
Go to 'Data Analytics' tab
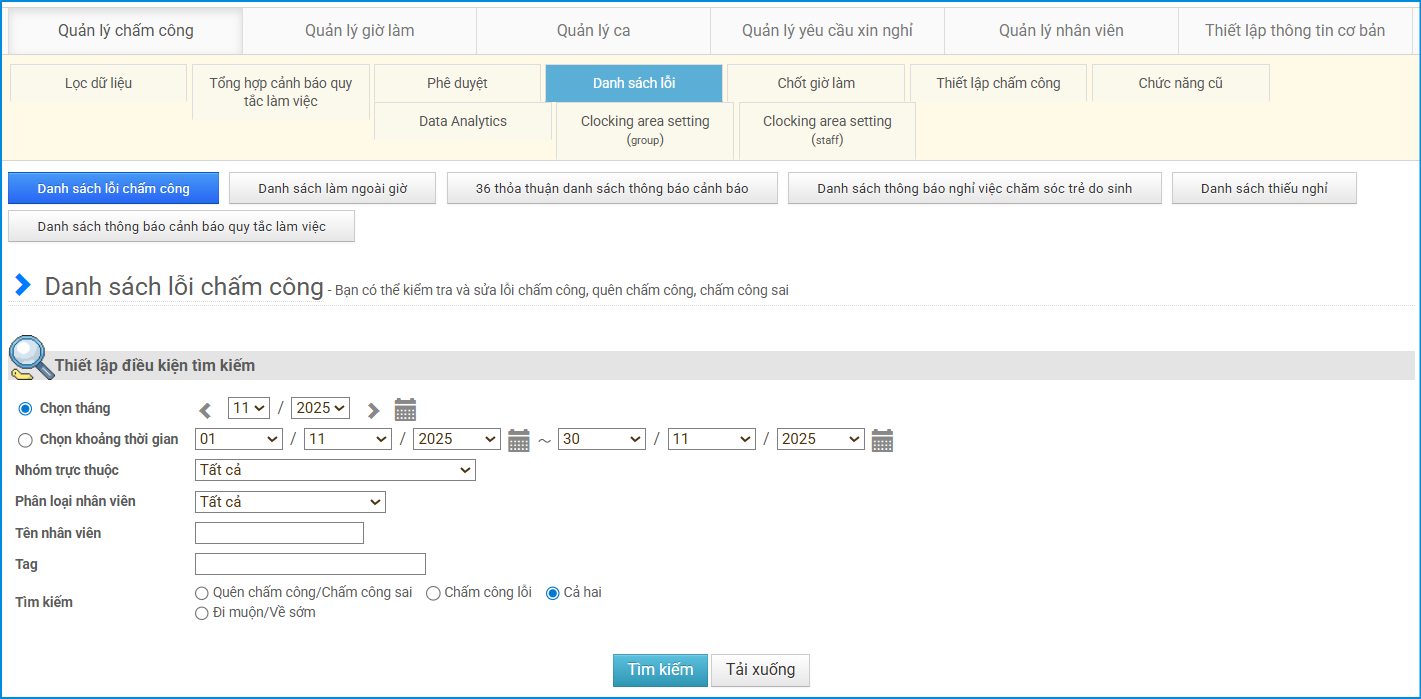[x=462, y=121]
